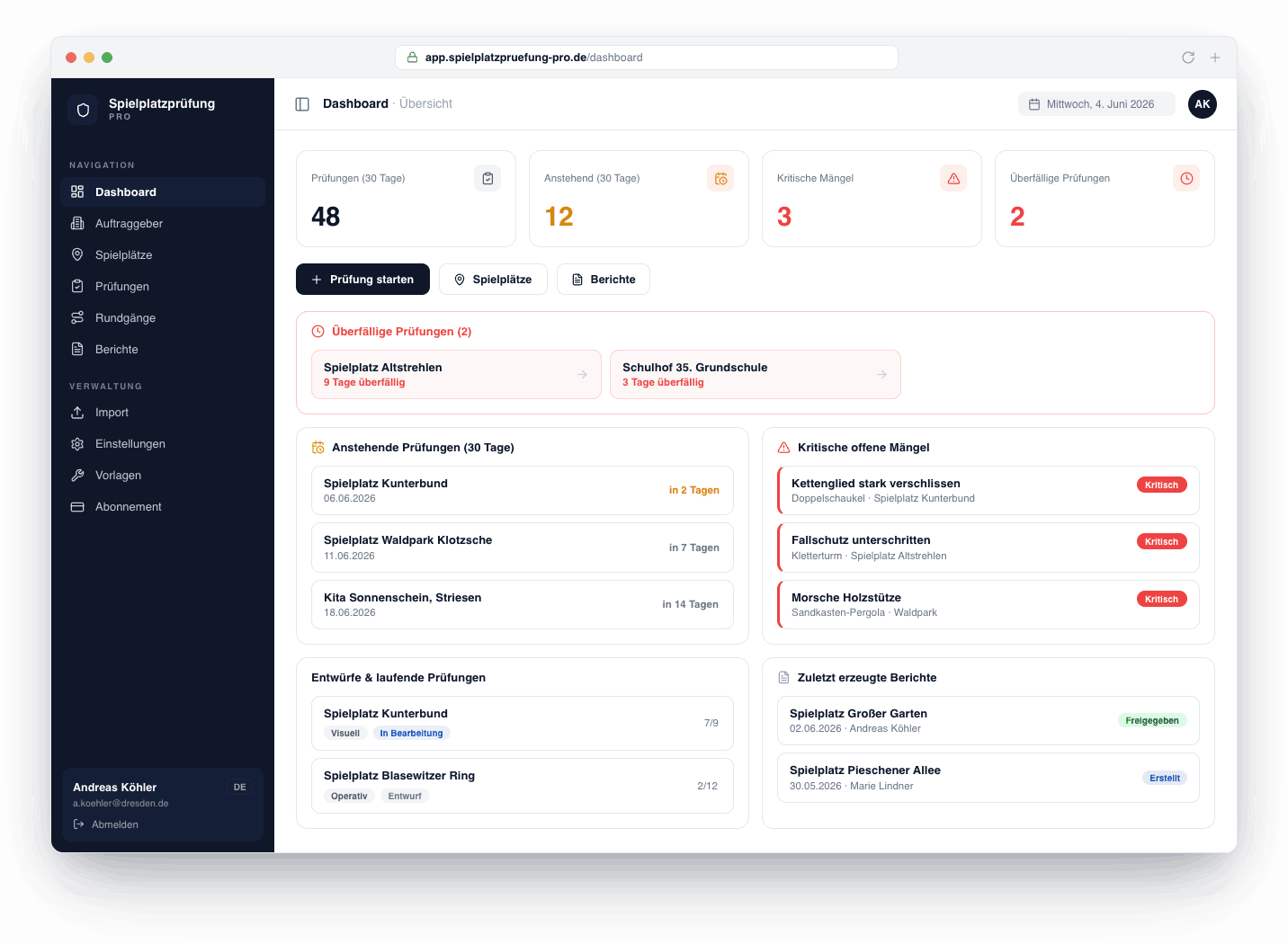This screenshot has height=944, width=1288.
Task: Click the Erstellt status badge
Action: pos(1165,779)
